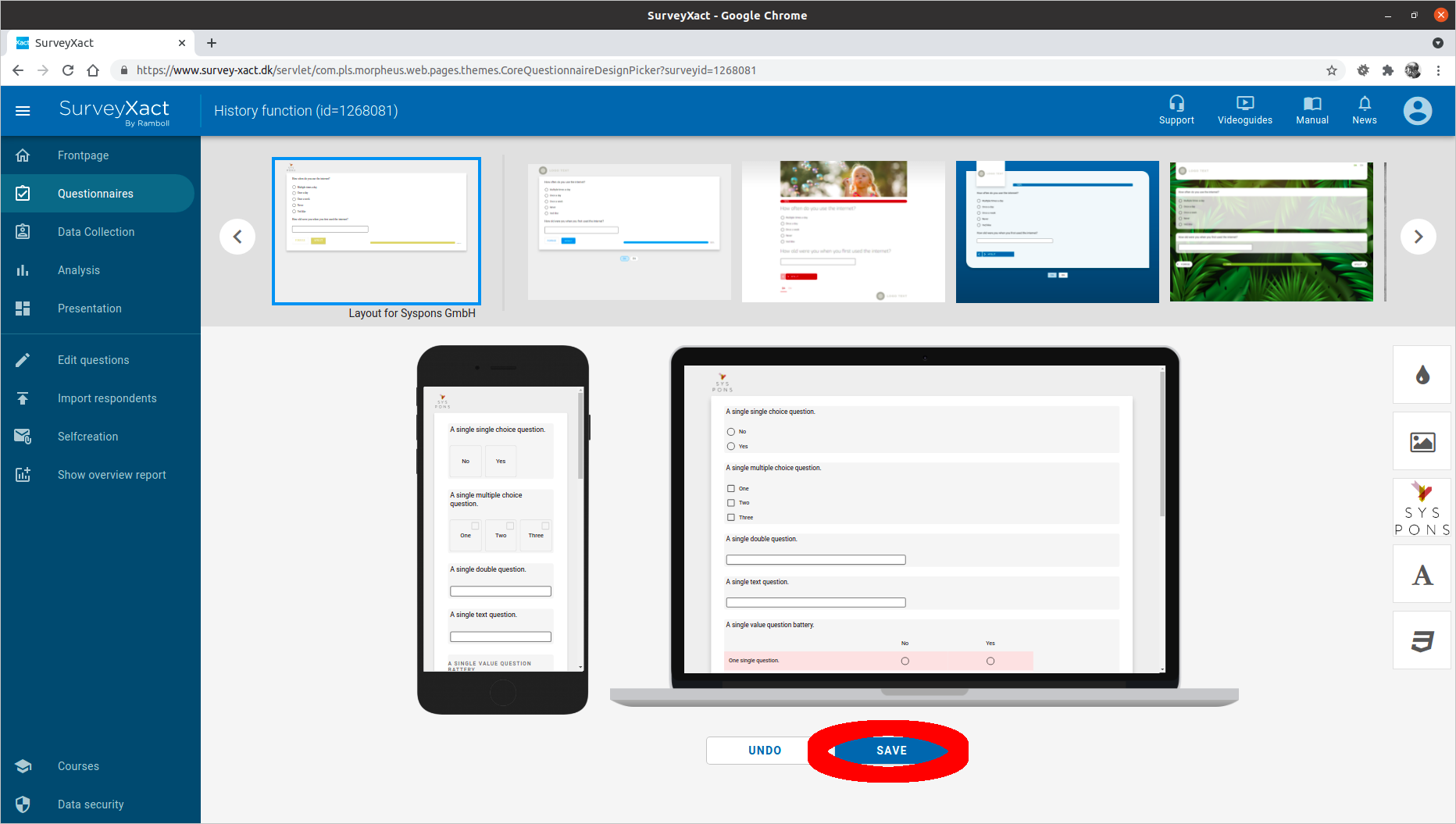Select the bubble girl photo layout thumbnail
Image resolution: width=1456 pixels, height=824 pixels.
[844, 231]
